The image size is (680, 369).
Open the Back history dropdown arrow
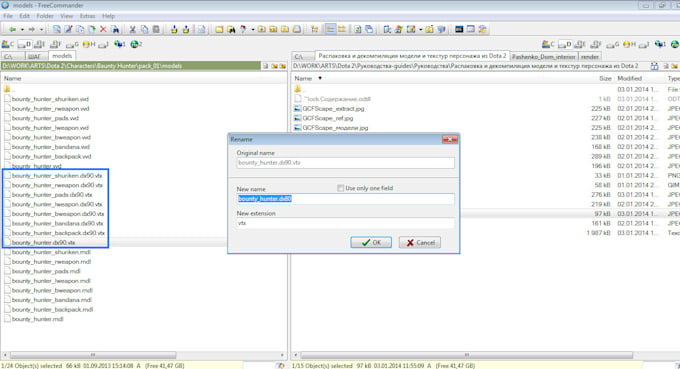point(22,29)
